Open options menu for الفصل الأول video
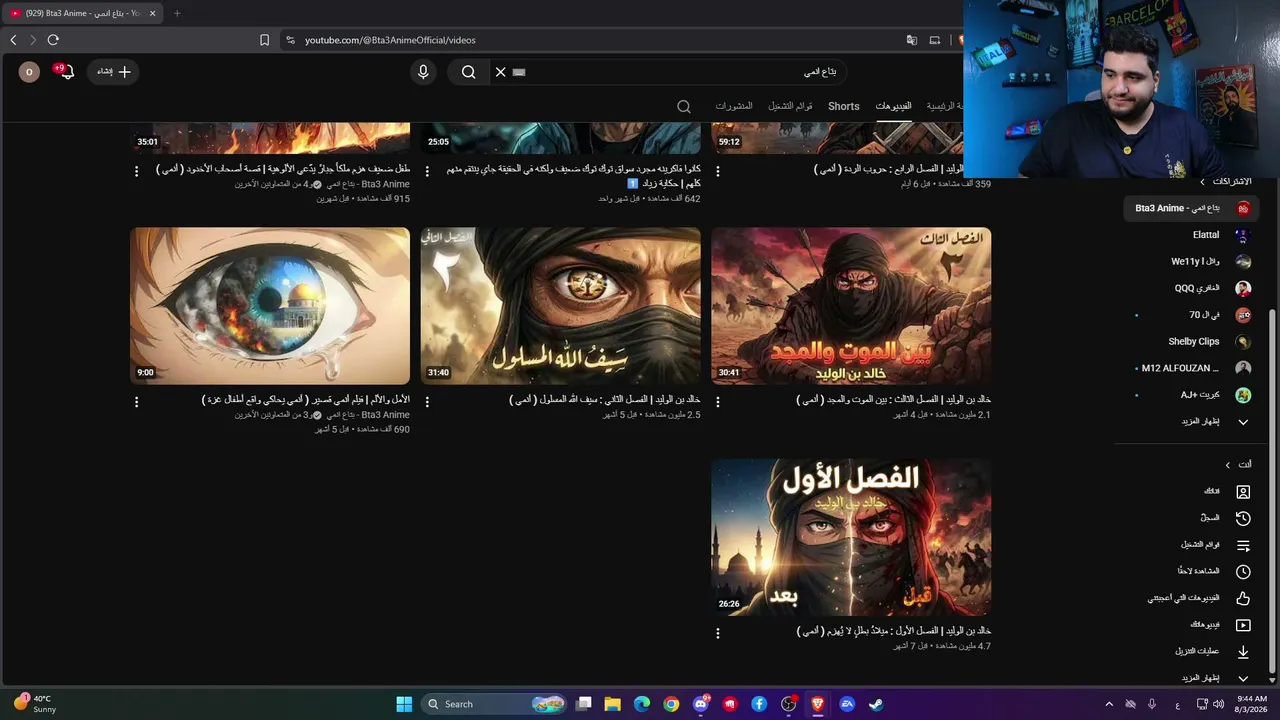The image size is (1280, 720). click(x=718, y=633)
